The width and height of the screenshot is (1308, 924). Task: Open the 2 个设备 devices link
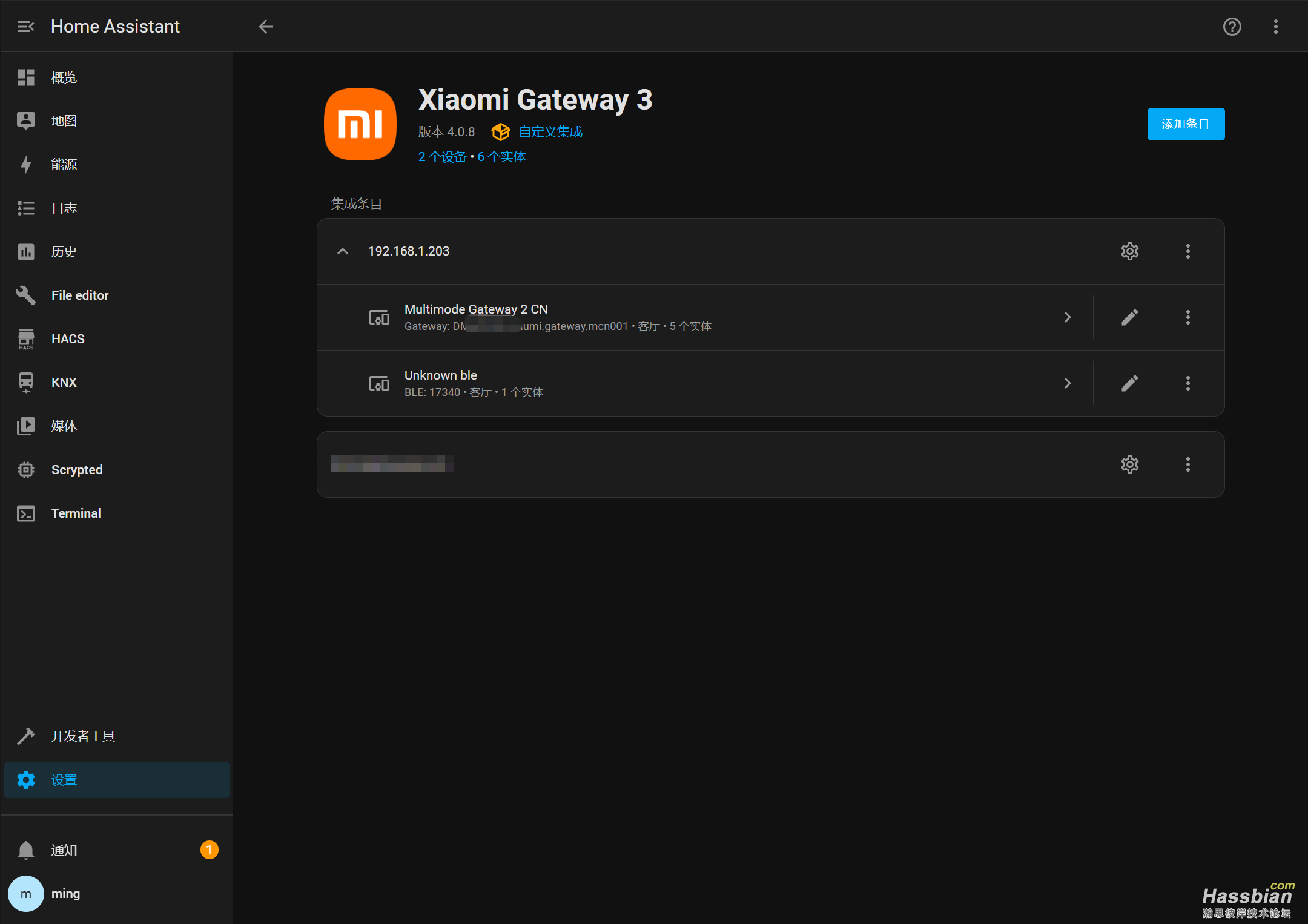442,157
